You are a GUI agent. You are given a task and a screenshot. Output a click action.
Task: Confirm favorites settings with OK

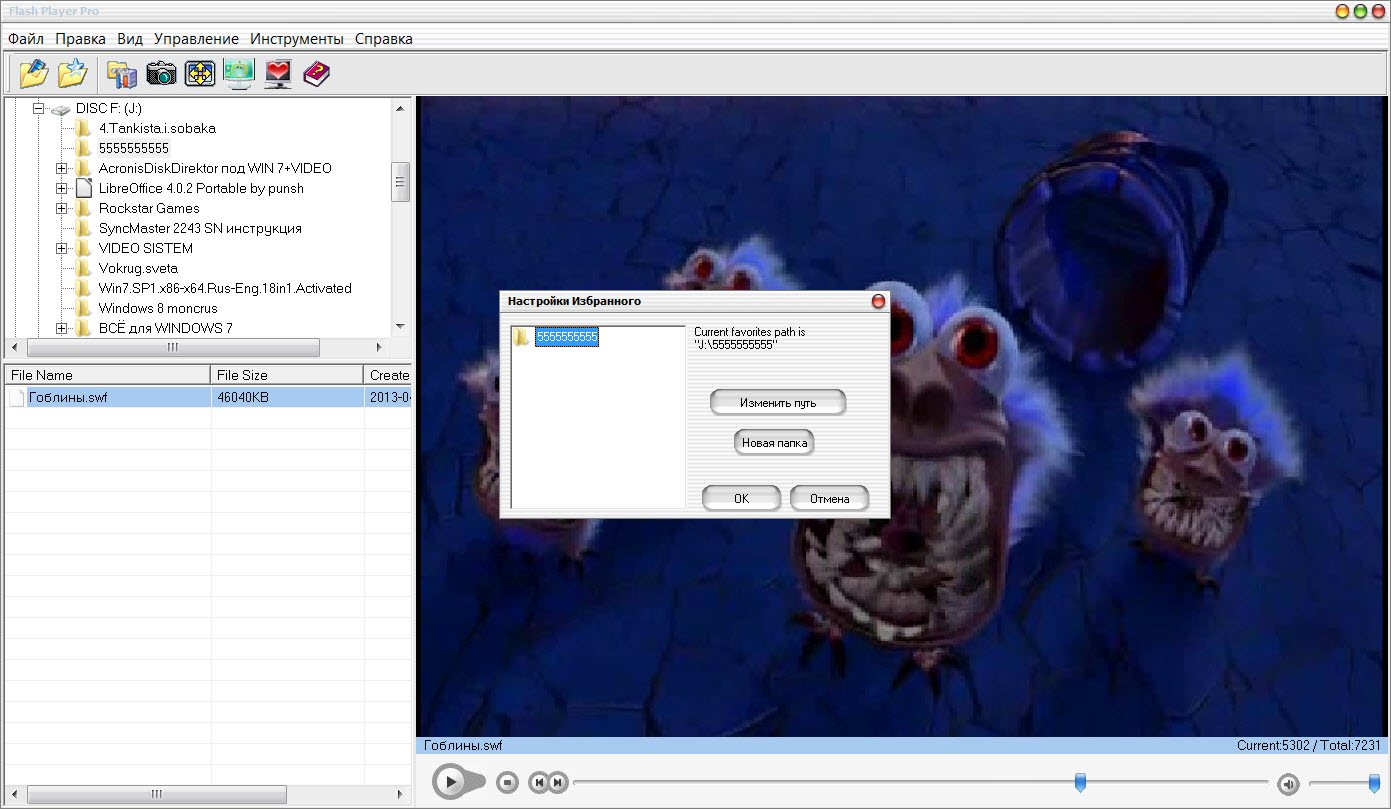click(x=741, y=498)
